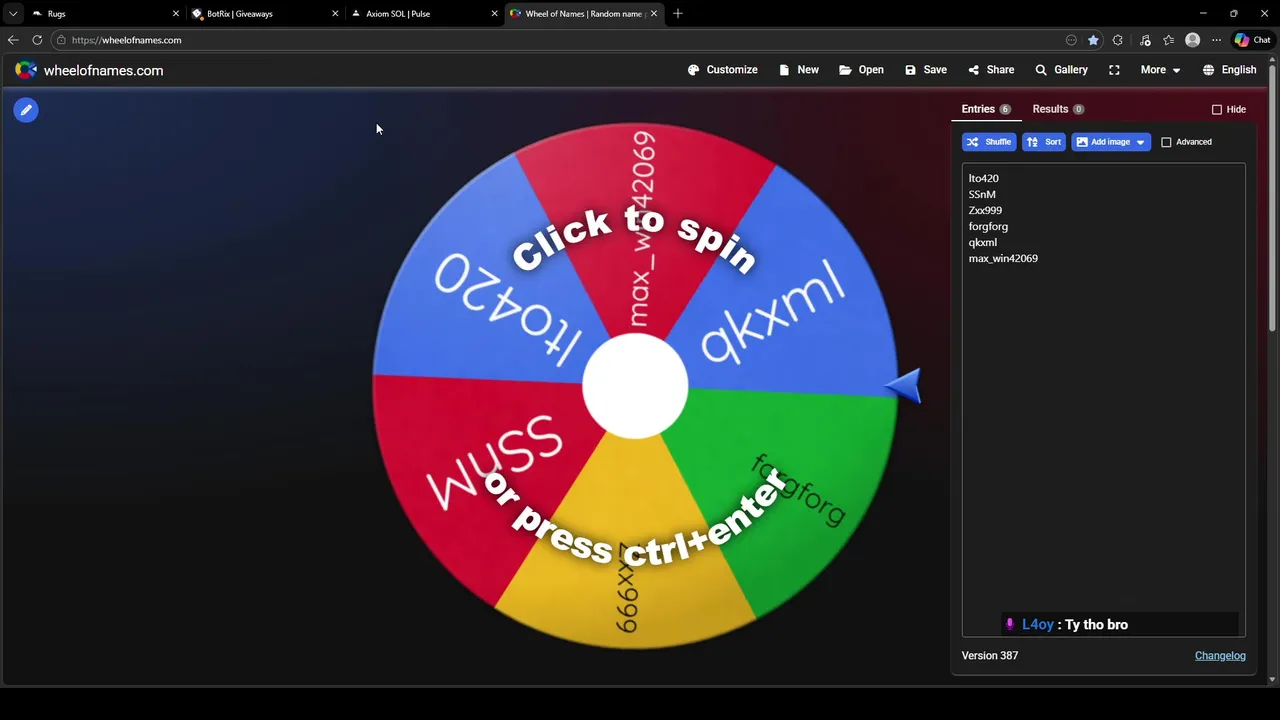Image resolution: width=1280 pixels, height=720 pixels.
Task: Switch to the Entries tab
Action: (985, 109)
